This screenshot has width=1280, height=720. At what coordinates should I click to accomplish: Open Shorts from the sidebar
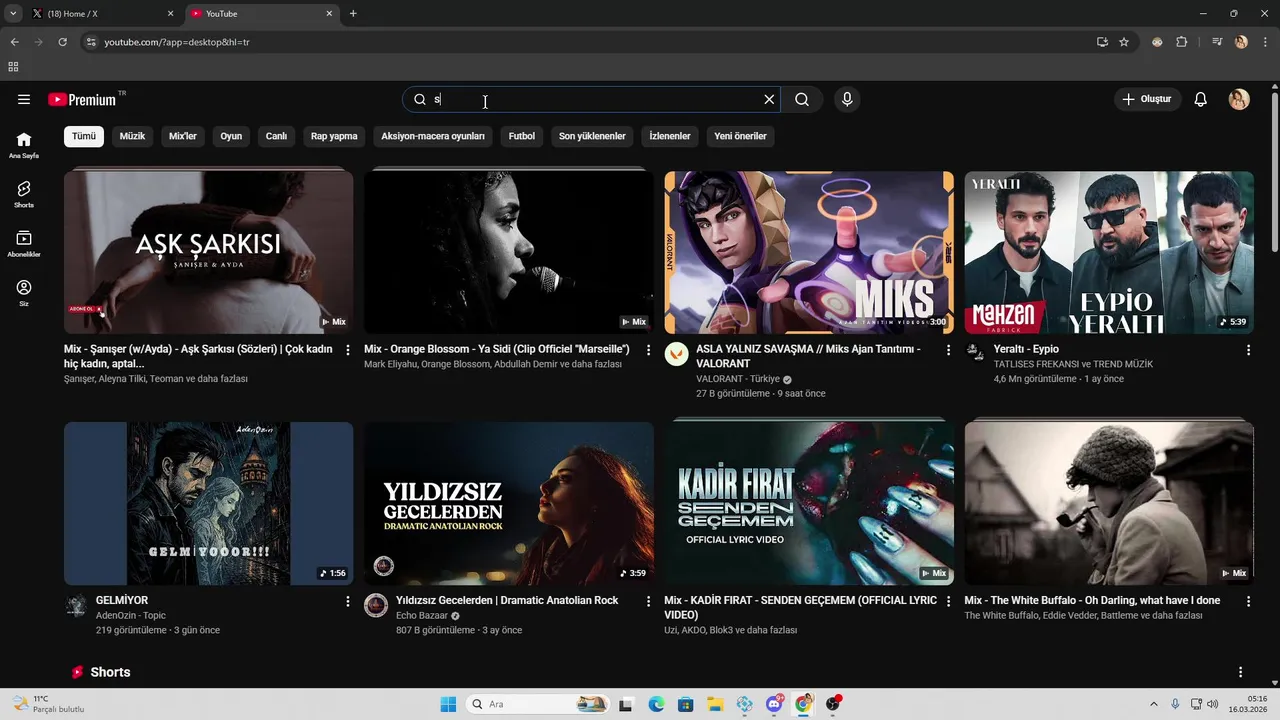click(x=24, y=194)
